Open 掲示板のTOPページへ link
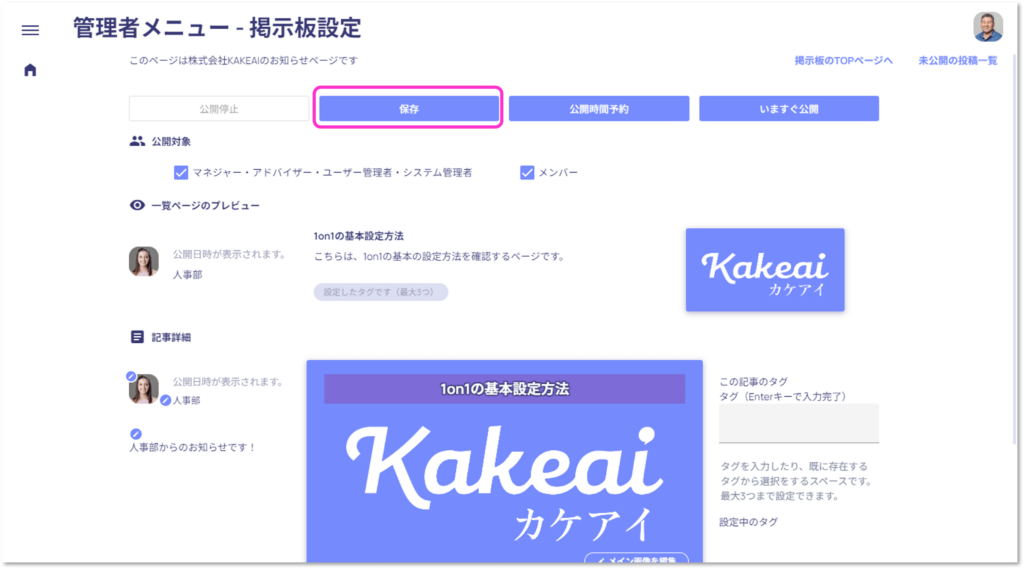1024x569 pixels. pyautogui.click(x=843, y=61)
